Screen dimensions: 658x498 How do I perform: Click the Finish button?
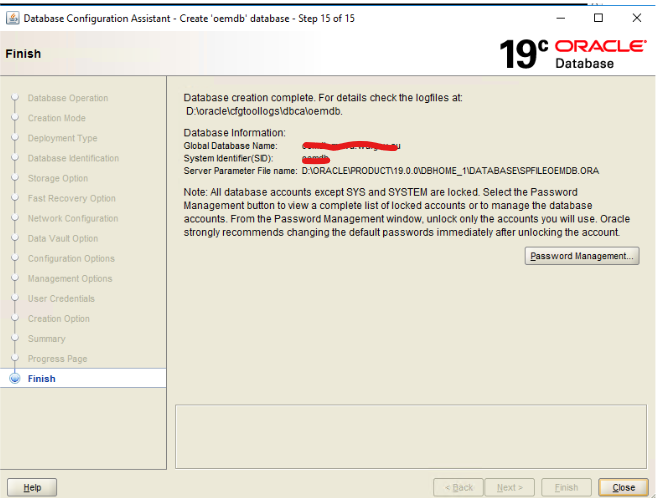coord(566,487)
